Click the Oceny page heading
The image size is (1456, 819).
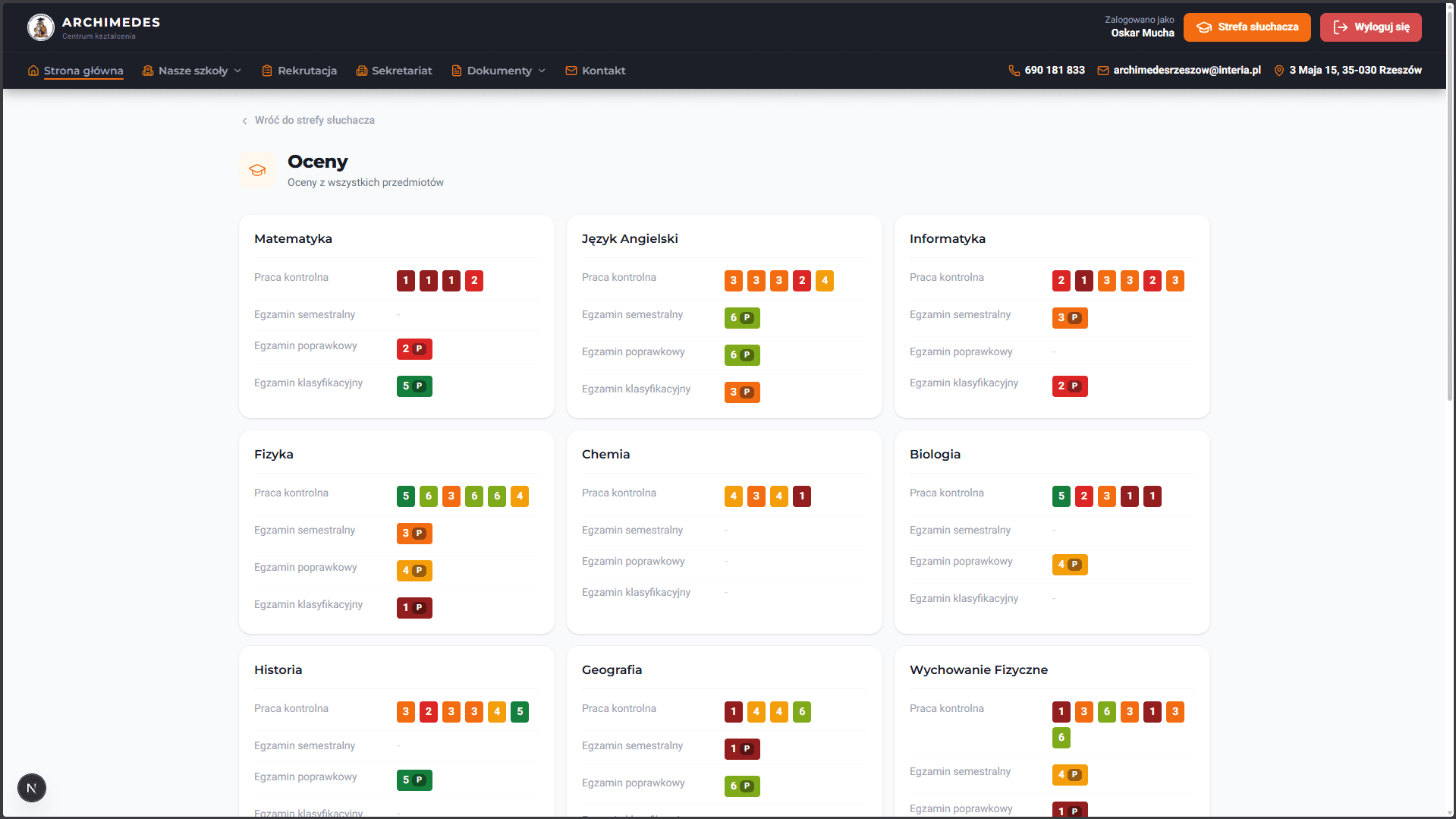(x=317, y=162)
